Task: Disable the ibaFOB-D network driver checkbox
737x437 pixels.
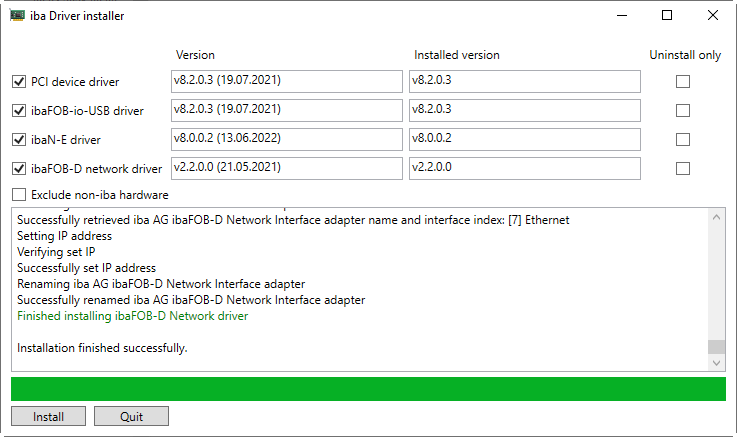Action: point(19,169)
